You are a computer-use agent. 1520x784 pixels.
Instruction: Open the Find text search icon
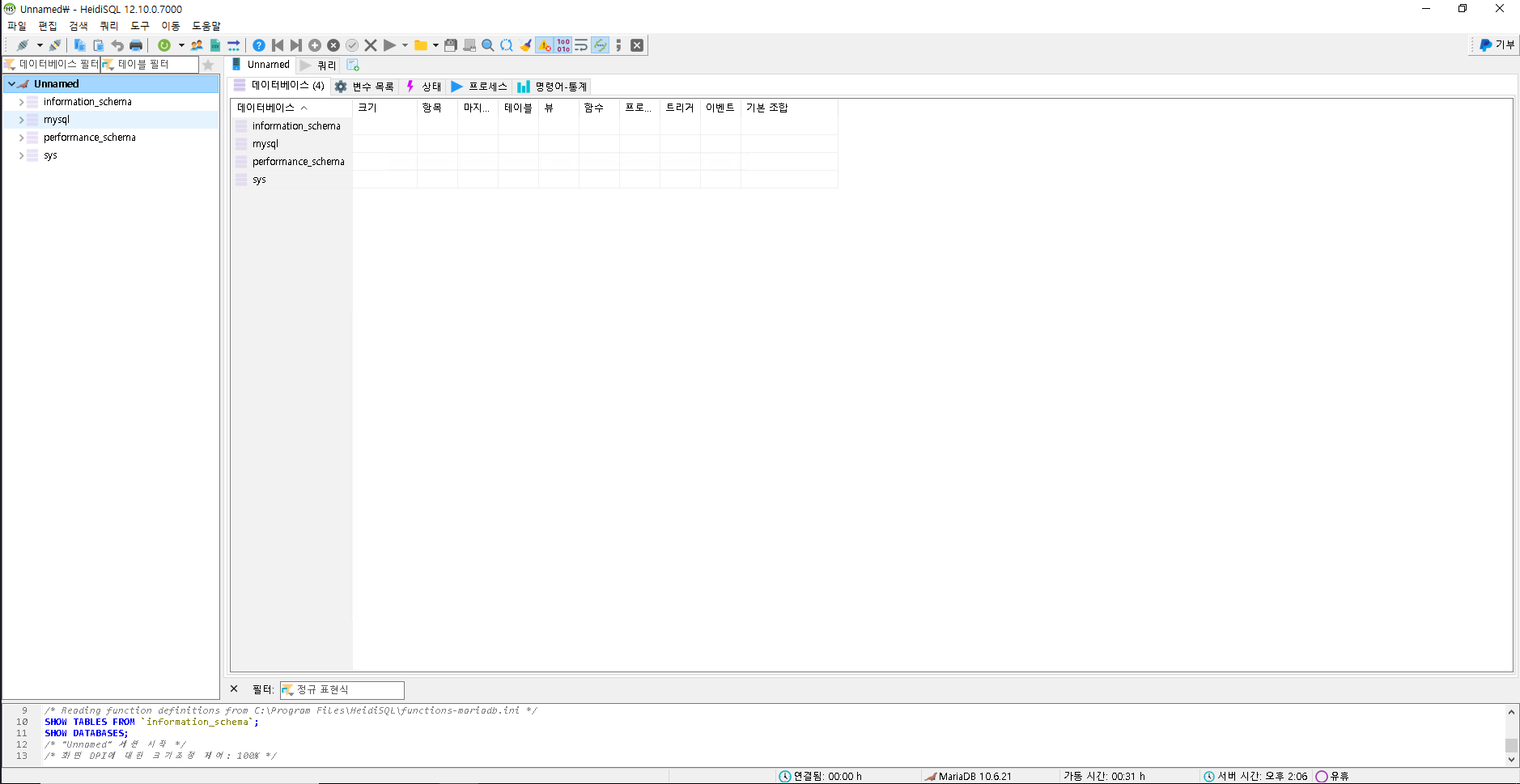(x=486, y=44)
